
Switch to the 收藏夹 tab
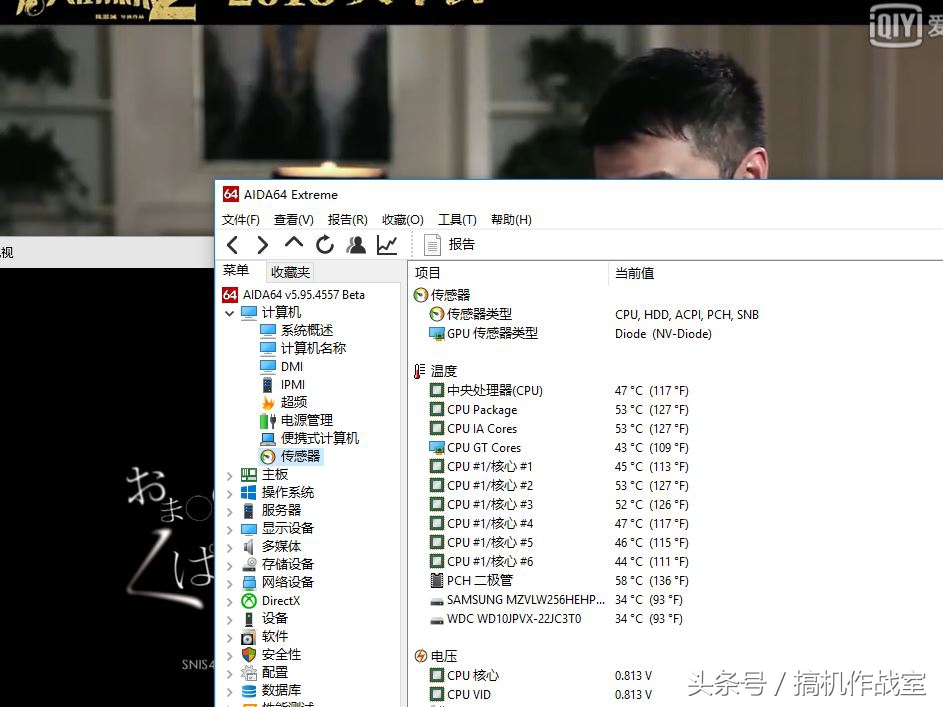point(289,270)
